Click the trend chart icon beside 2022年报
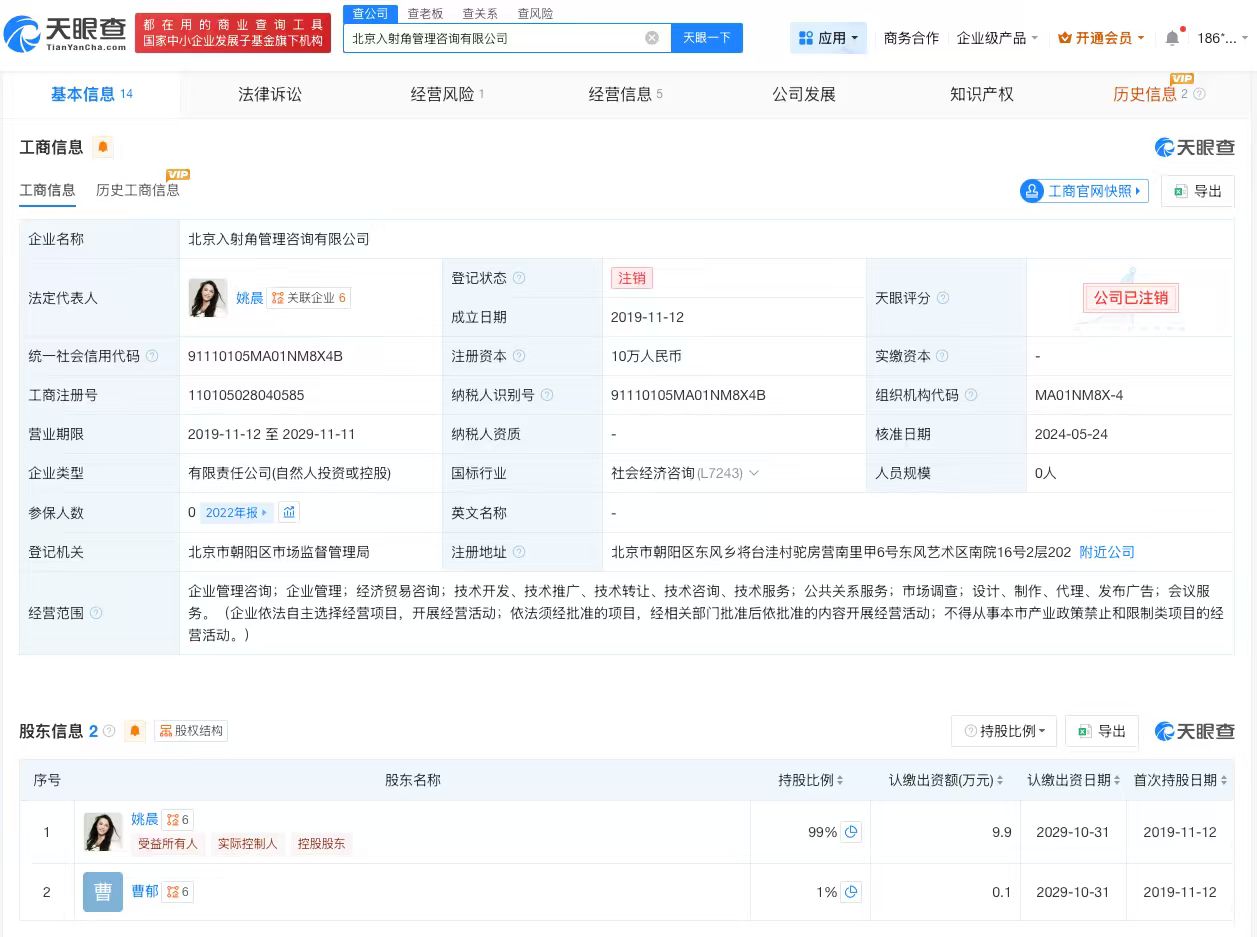1257x937 pixels. click(x=290, y=512)
